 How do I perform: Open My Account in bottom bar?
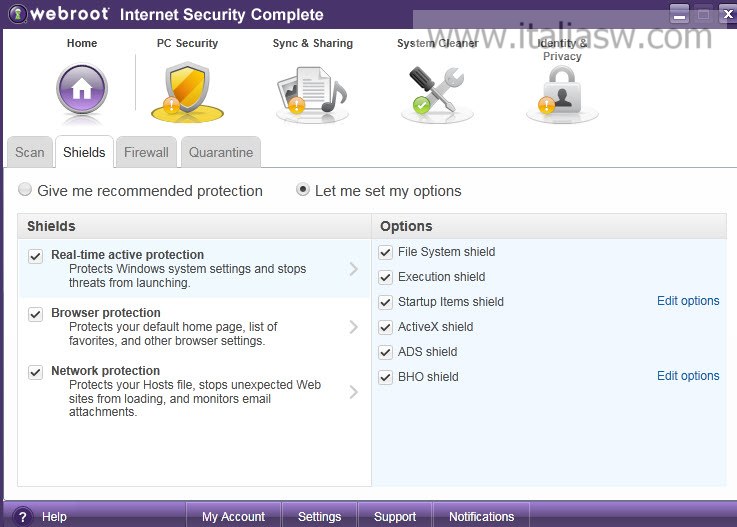pos(234,517)
